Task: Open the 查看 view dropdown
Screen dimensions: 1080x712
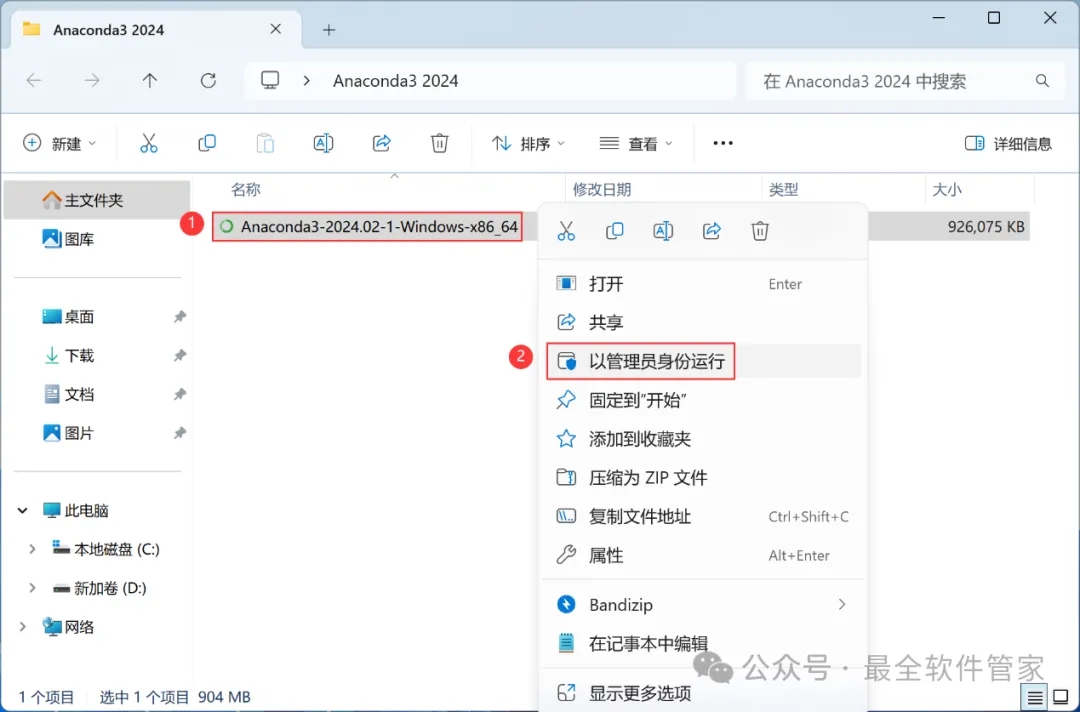Action: tap(636, 143)
